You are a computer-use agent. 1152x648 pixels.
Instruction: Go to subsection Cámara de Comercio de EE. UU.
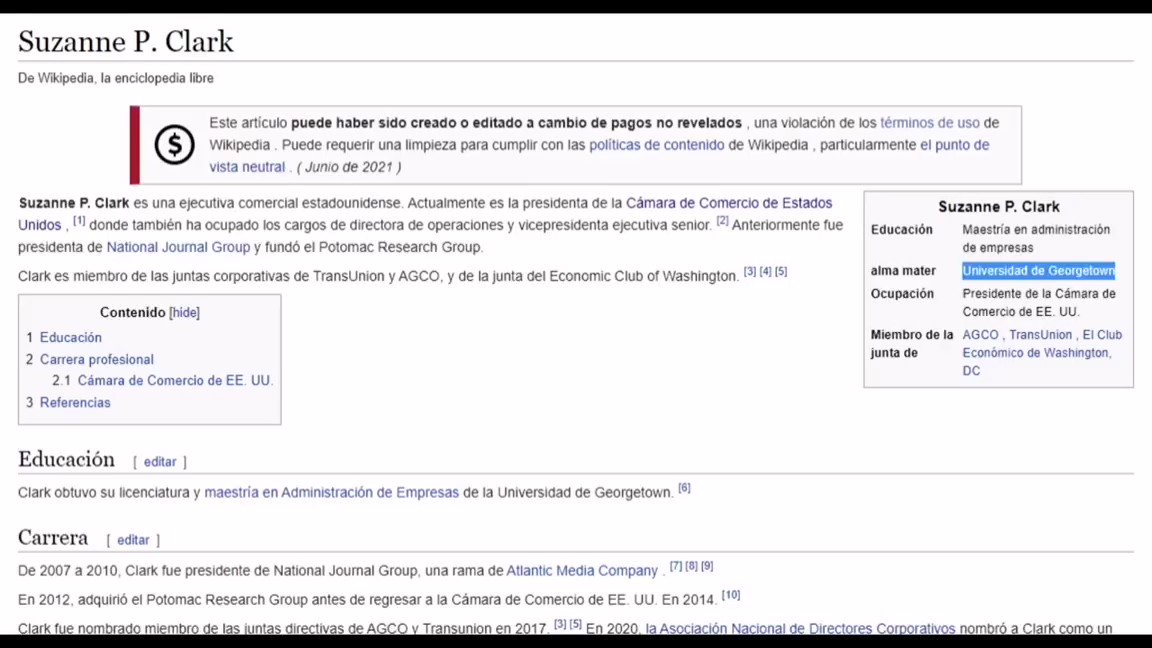pos(175,381)
